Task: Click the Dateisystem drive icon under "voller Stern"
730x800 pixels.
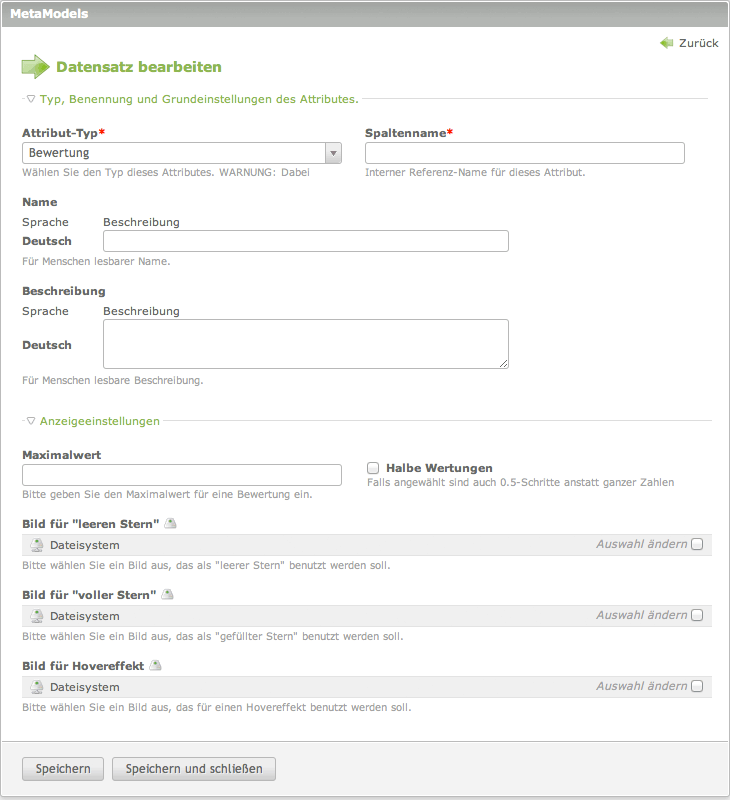Action: [x=37, y=616]
